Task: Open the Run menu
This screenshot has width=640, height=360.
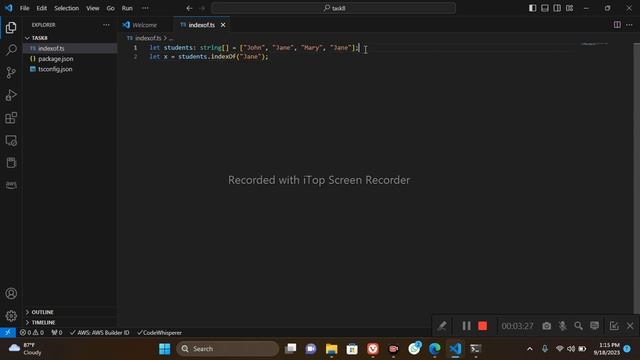Action: coord(127,8)
